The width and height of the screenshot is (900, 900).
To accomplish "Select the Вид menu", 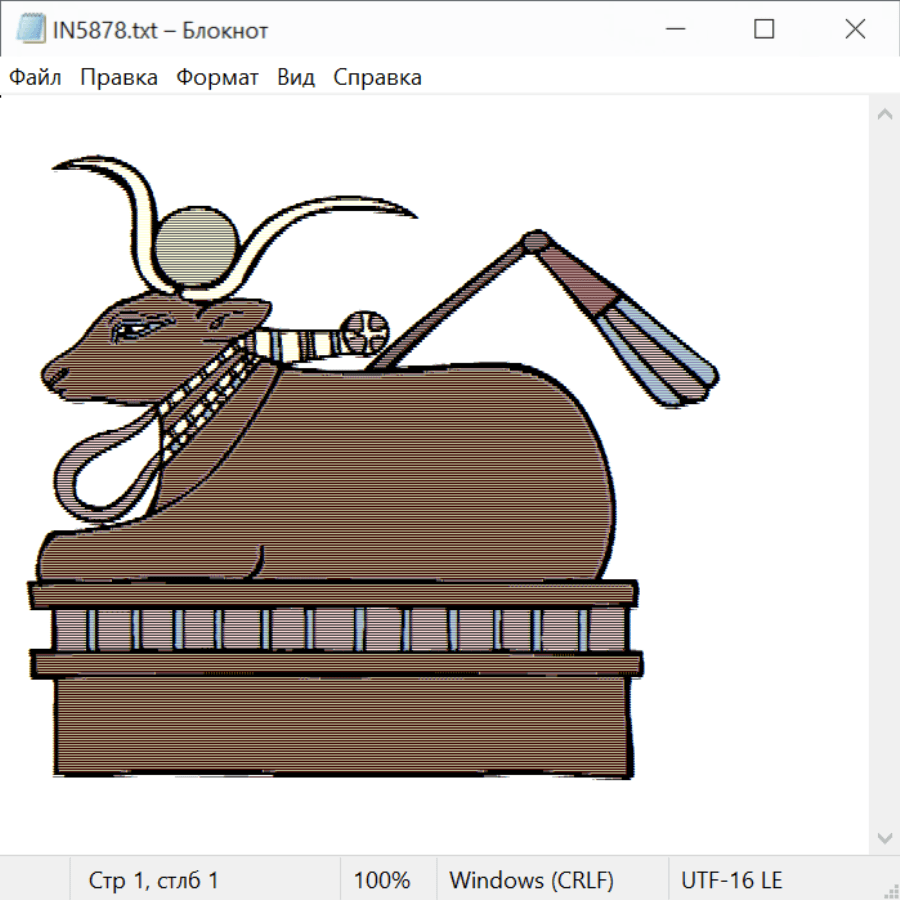I will [x=296, y=78].
